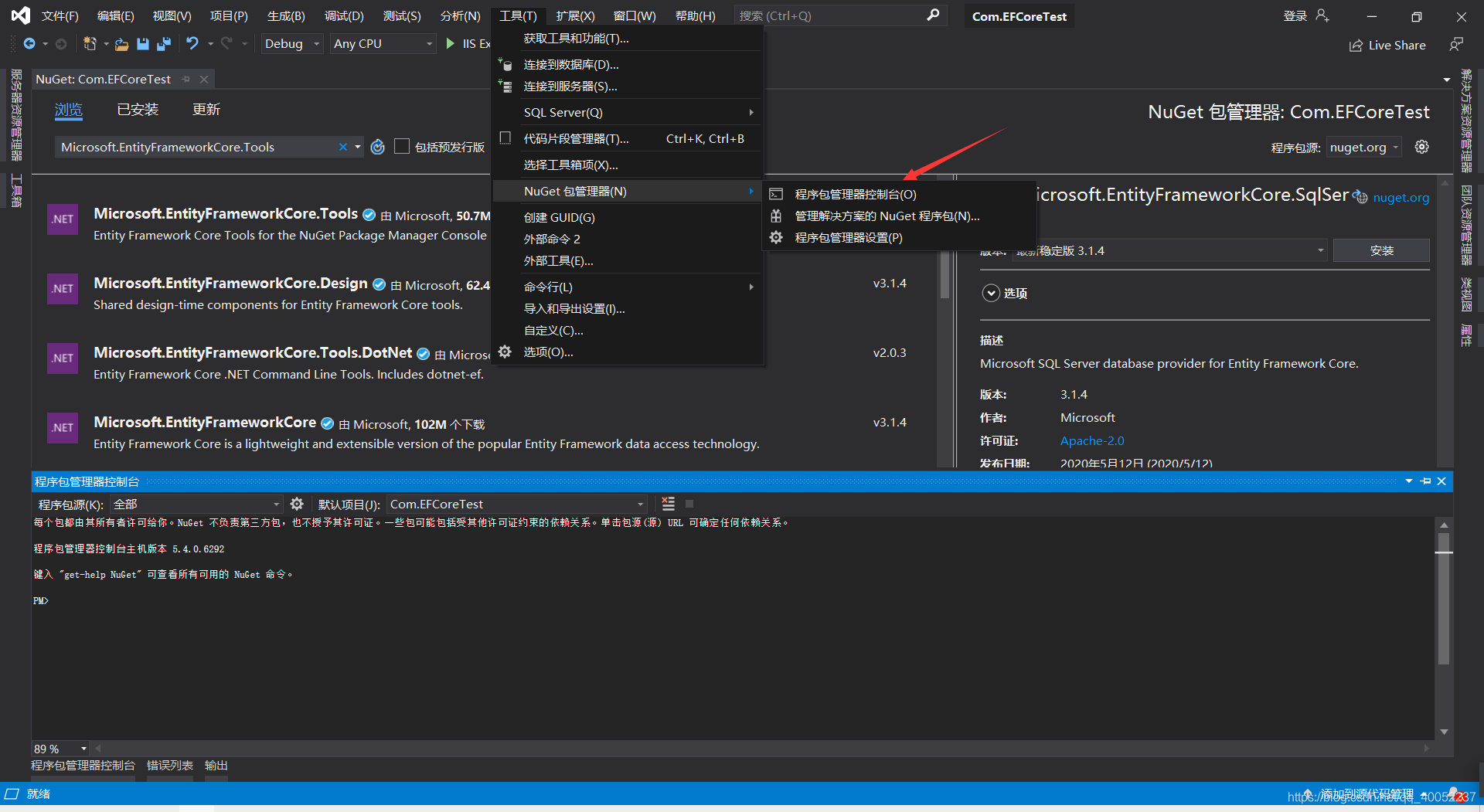
Task: Click the send feedback icon
Action: pos(1456,45)
